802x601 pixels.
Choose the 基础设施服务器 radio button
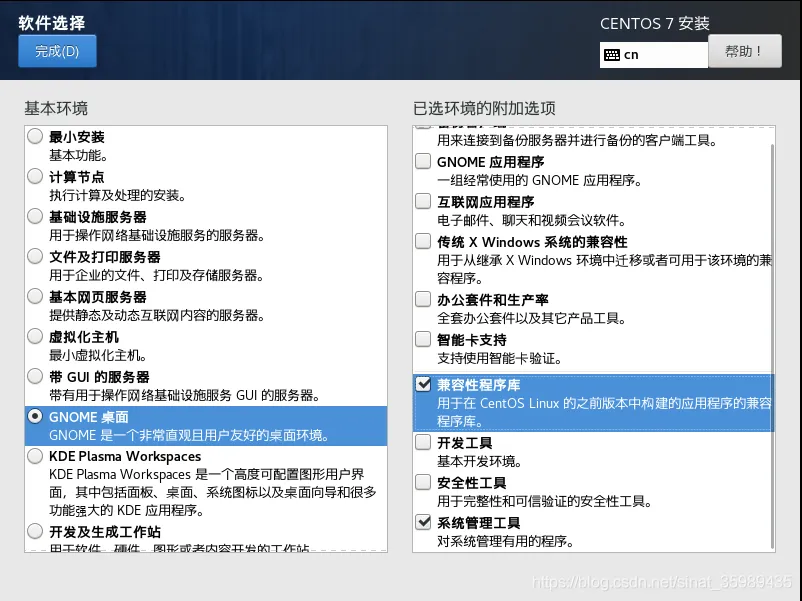(36, 217)
